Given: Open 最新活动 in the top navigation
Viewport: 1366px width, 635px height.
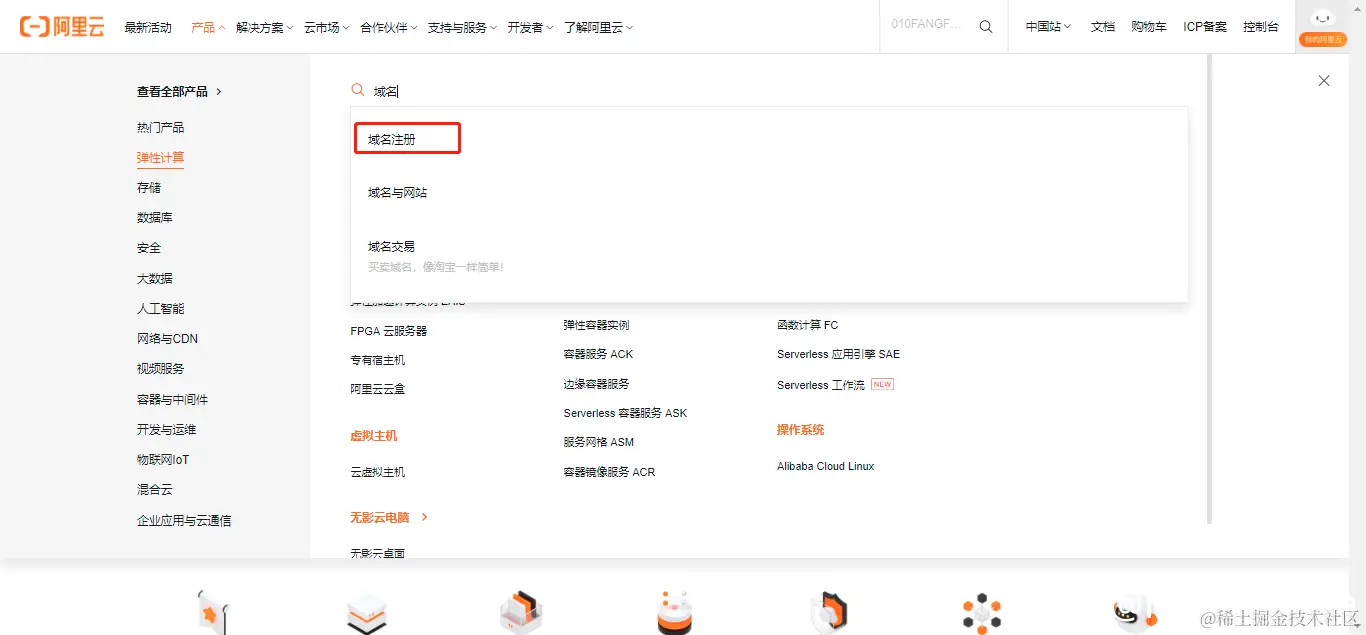Looking at the screenshot, I should [x=148, y=27].
